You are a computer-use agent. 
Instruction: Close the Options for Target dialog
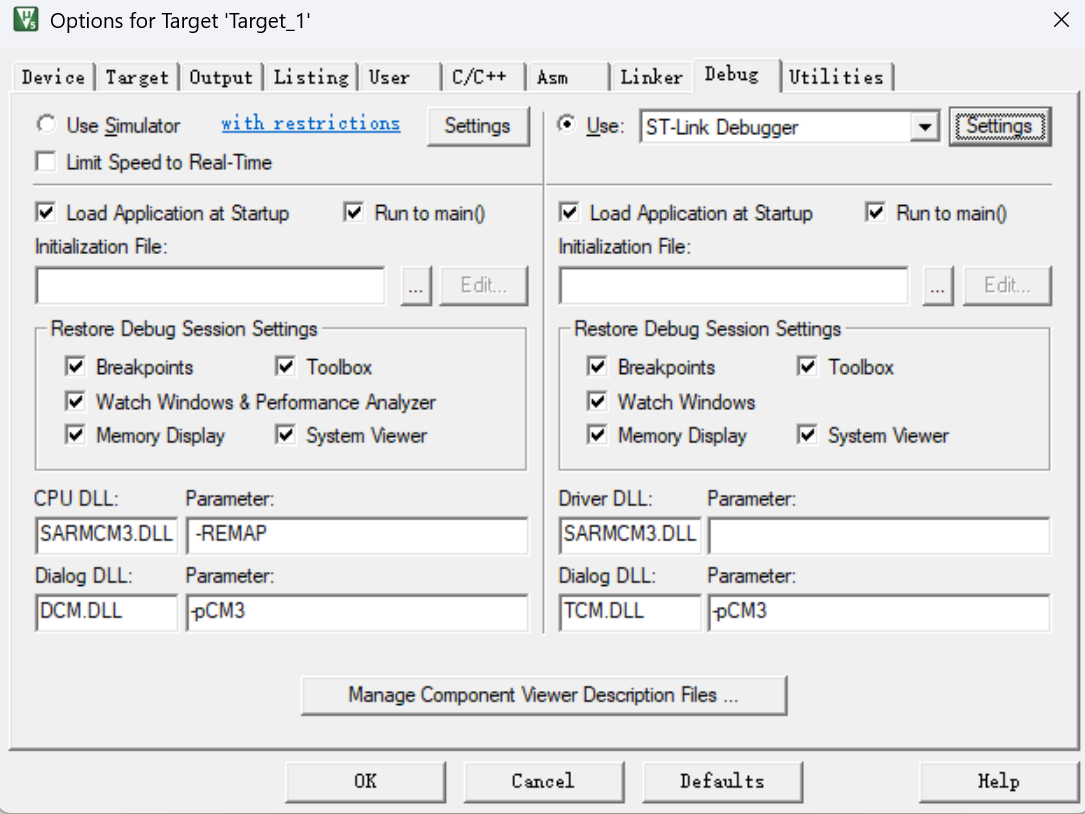tap(1060, 20)
